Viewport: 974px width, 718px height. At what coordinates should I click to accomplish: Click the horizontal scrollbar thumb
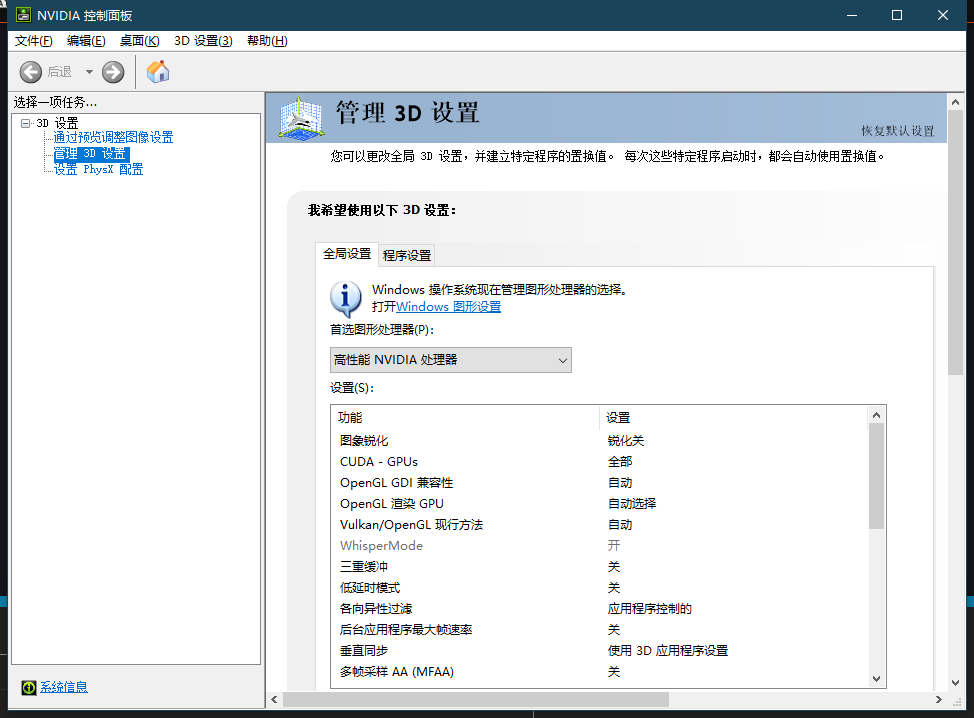click(x=476, y=699)
